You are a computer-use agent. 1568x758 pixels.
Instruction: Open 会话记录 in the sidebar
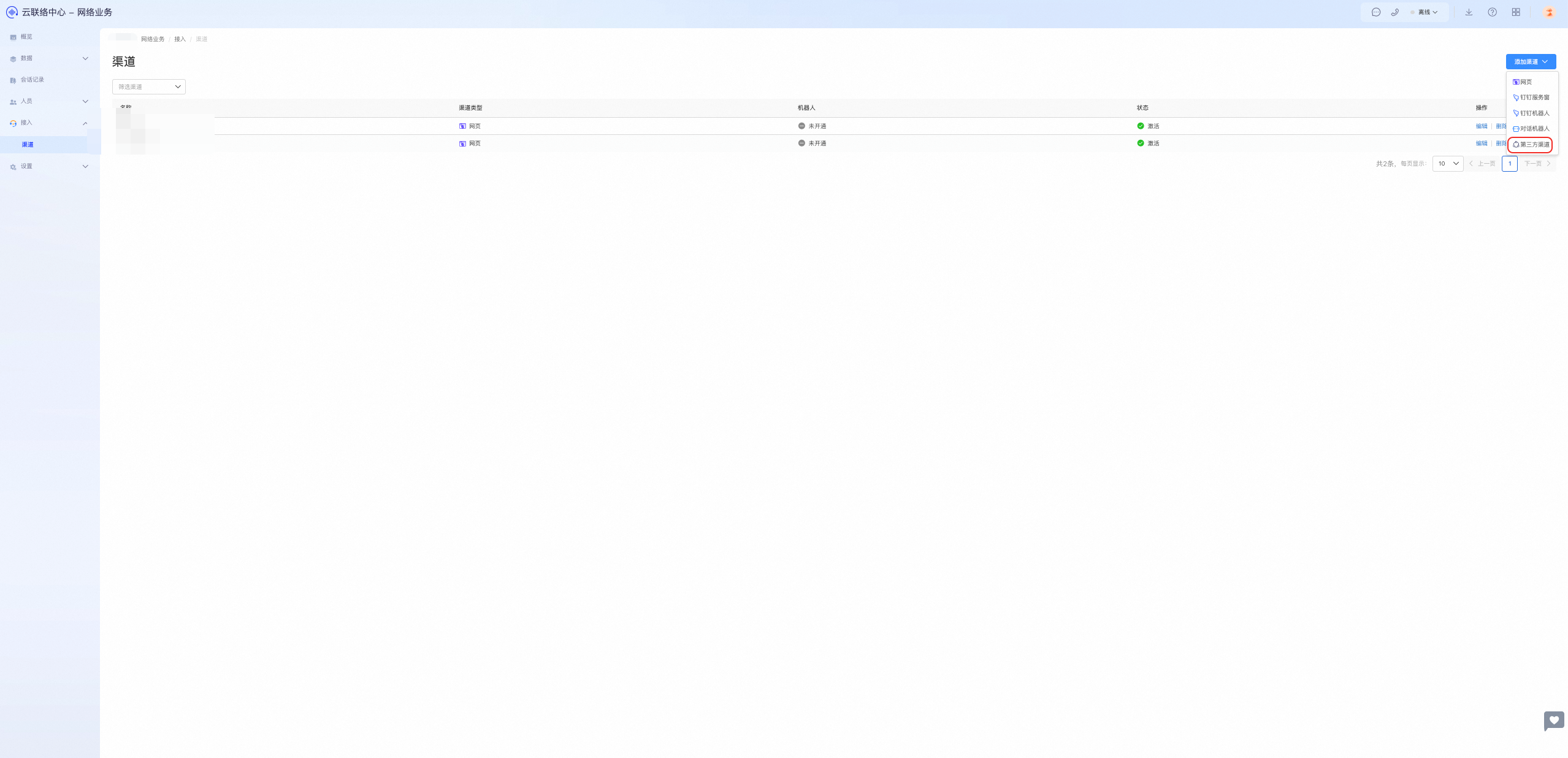click(32, 80)
